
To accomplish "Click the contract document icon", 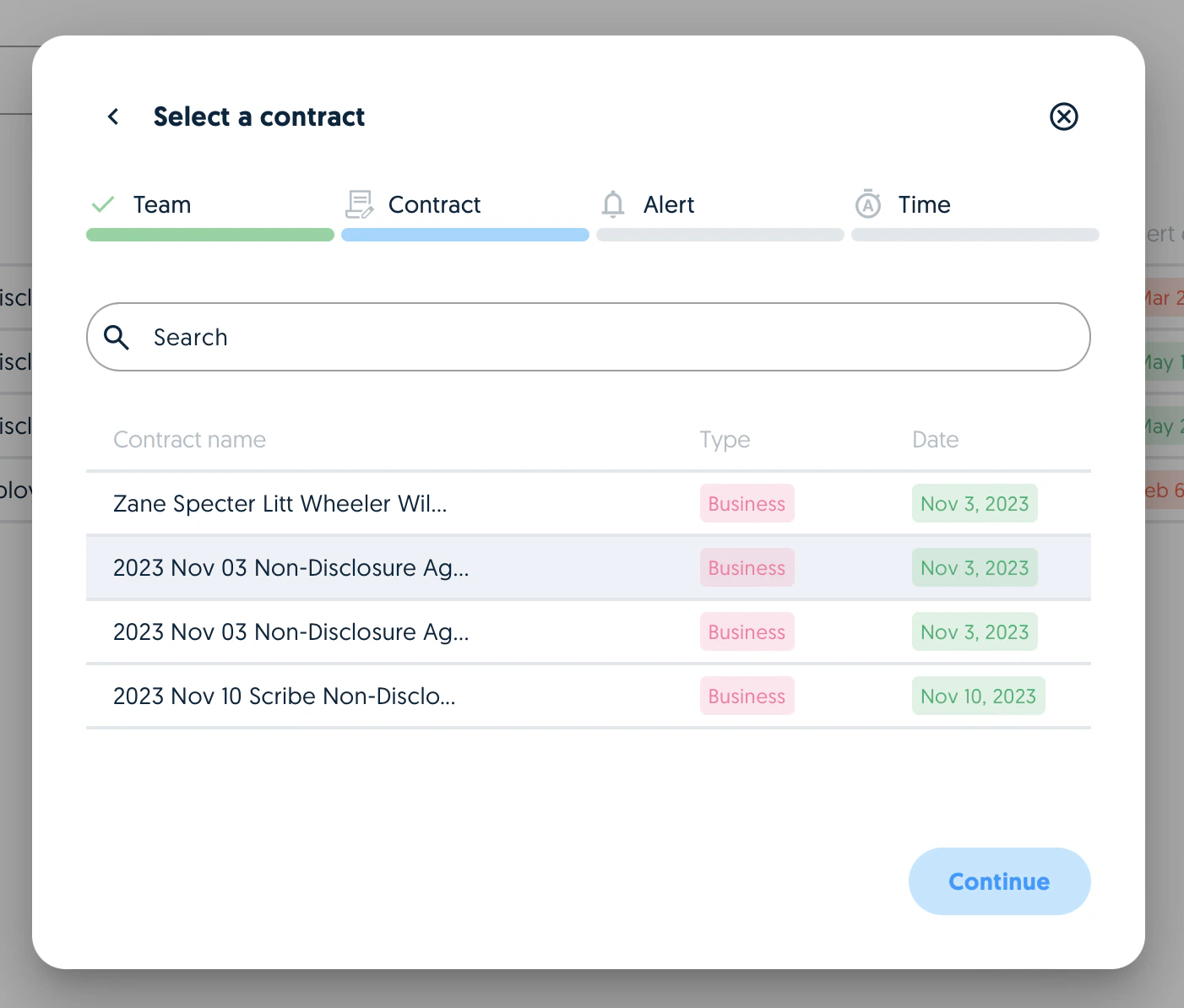I will pos(359,204).
